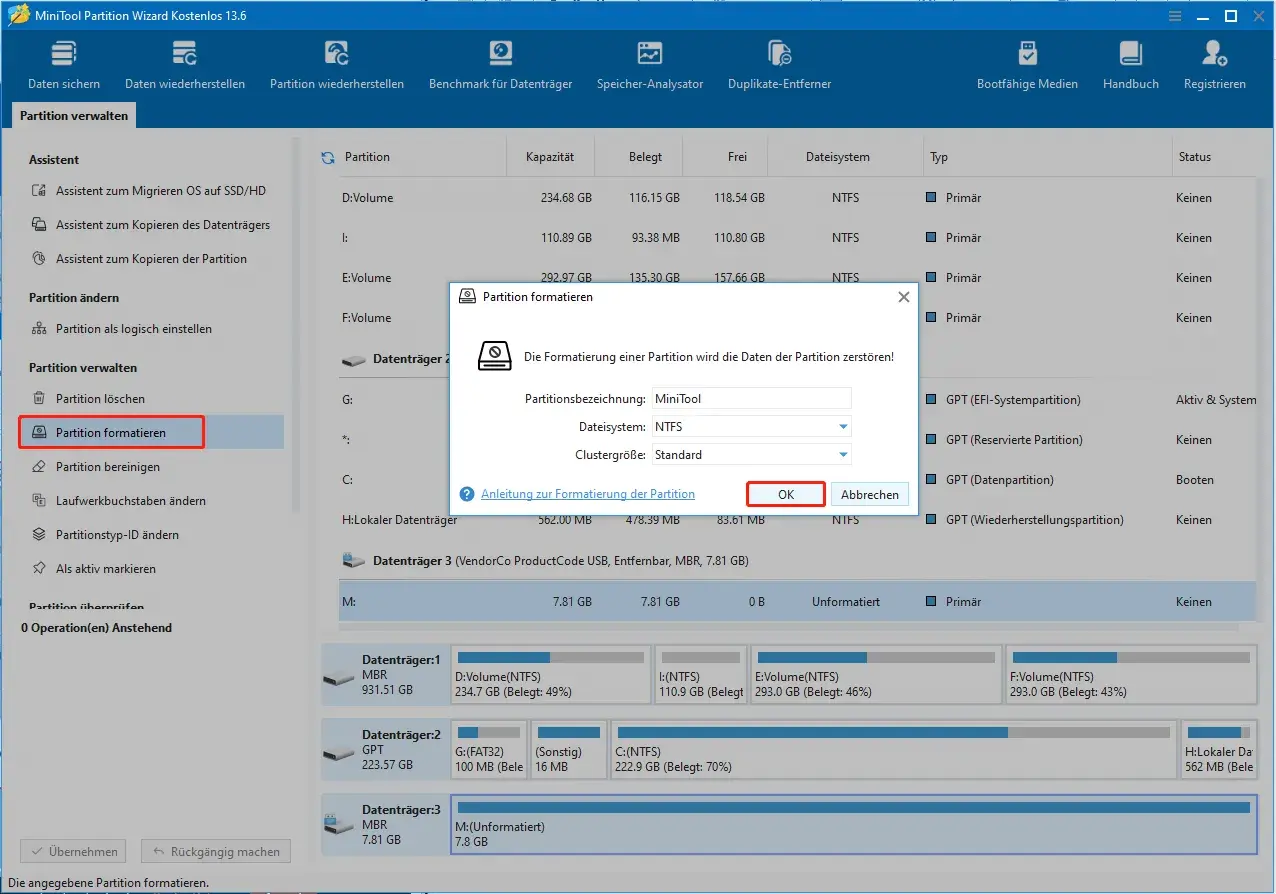
Task: Click Abbrechen to cancel formatting
Action: [869, 494]
